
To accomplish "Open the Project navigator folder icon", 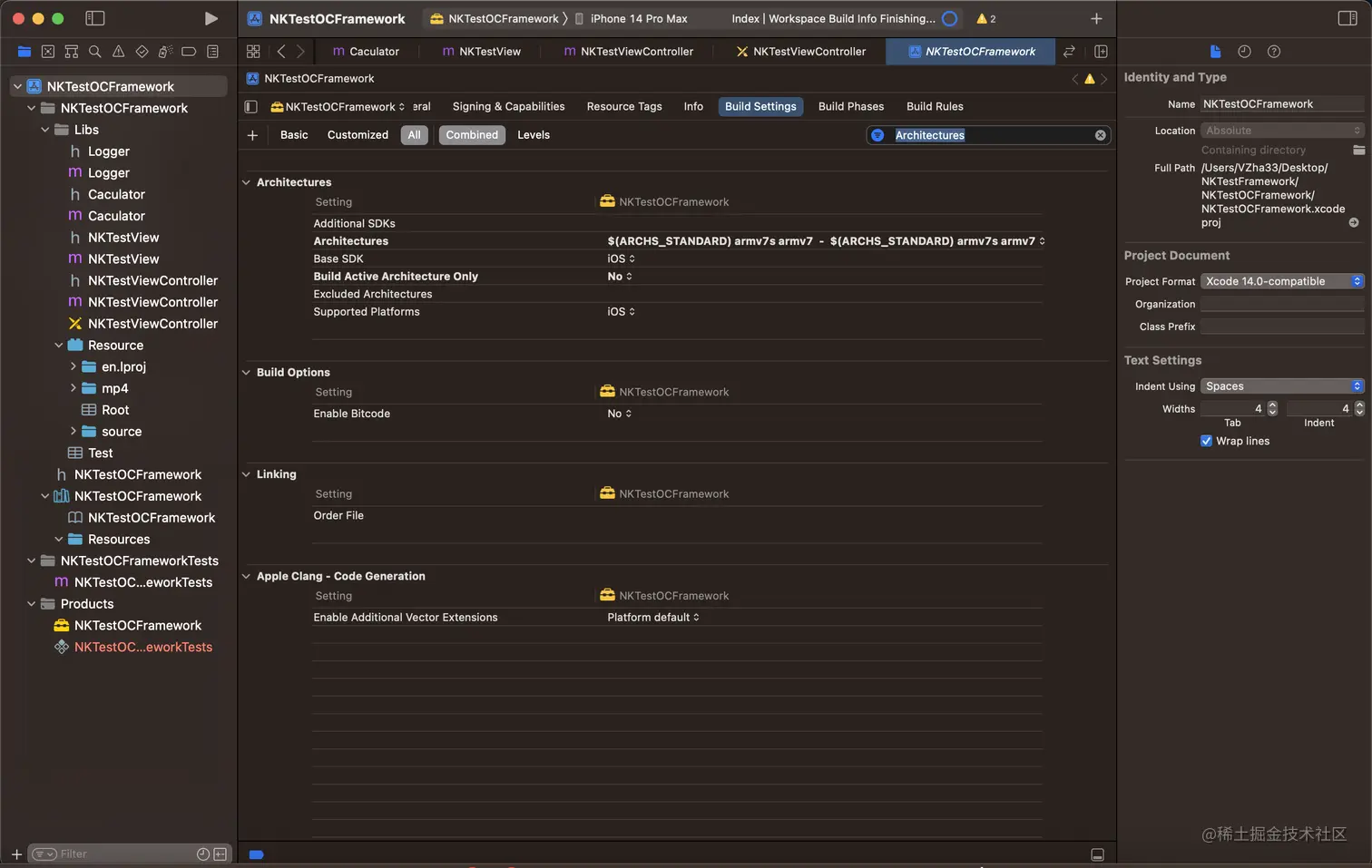I will (x=24, y=52).
